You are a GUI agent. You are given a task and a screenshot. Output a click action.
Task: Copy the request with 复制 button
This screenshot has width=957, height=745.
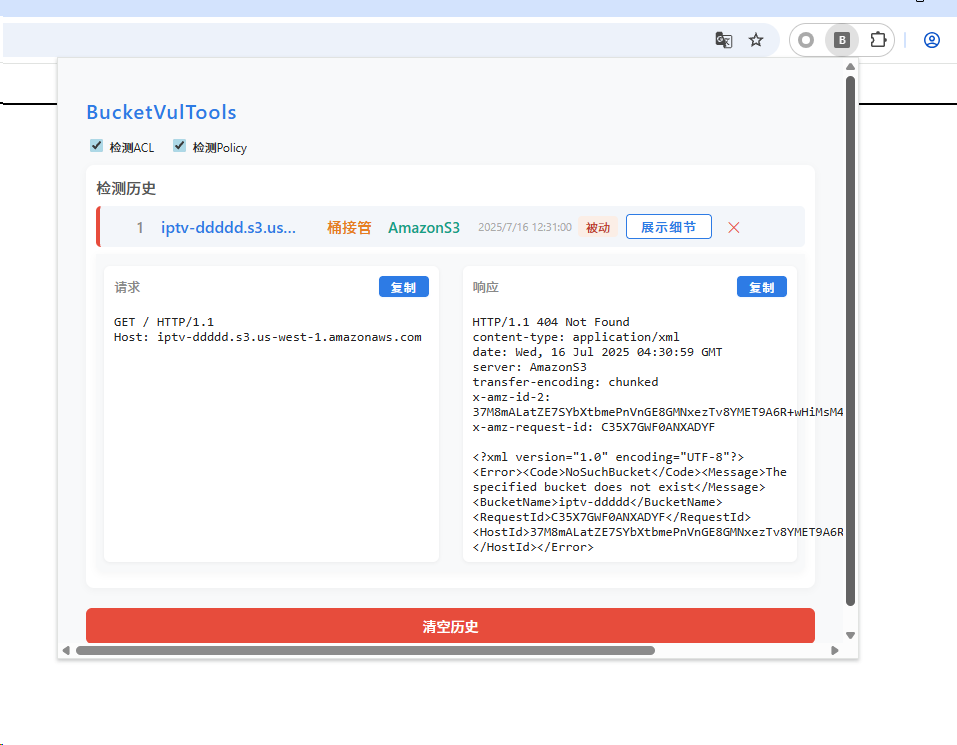(403, 287)
